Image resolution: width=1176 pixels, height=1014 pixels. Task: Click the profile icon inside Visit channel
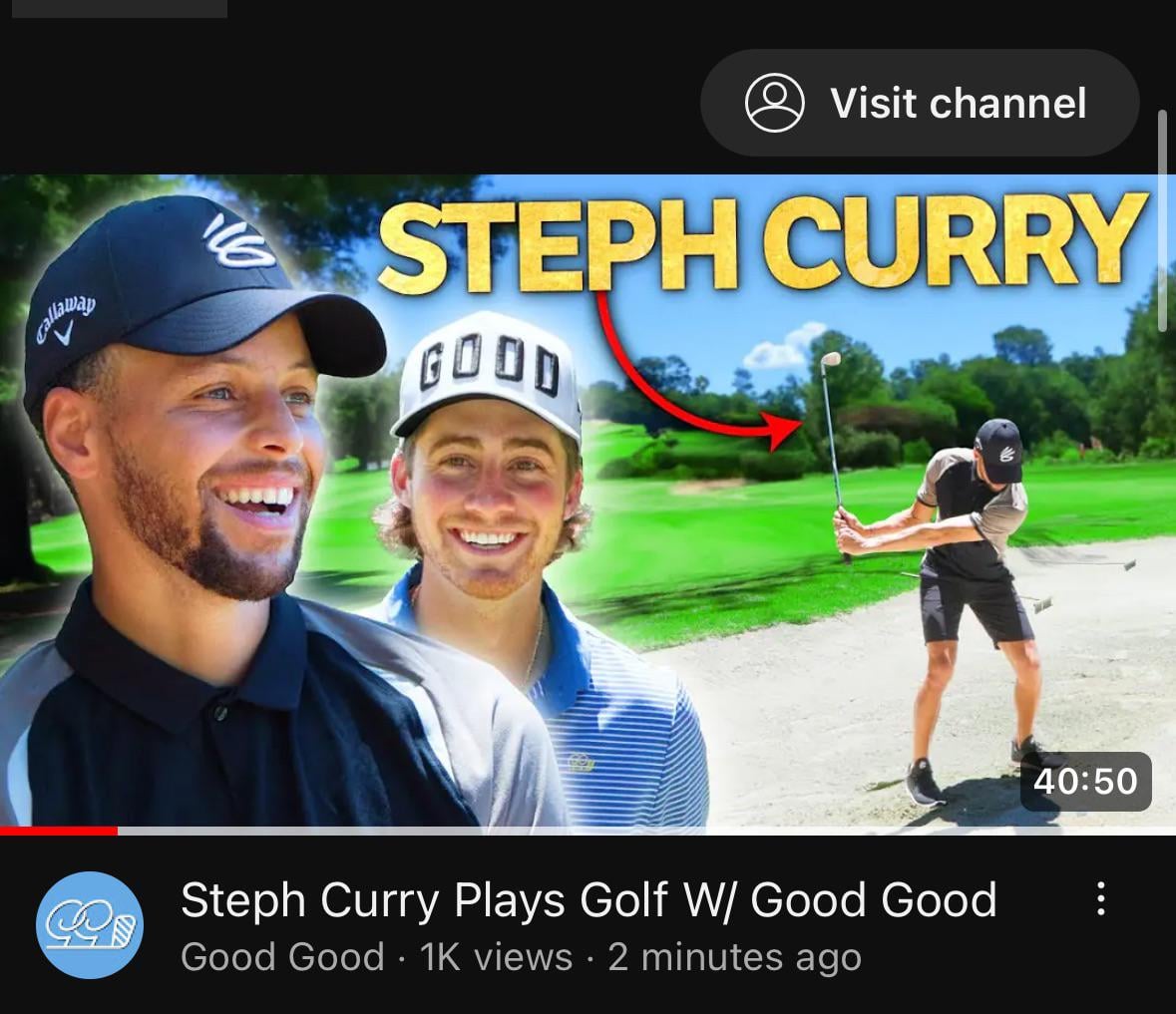point(774,103)
